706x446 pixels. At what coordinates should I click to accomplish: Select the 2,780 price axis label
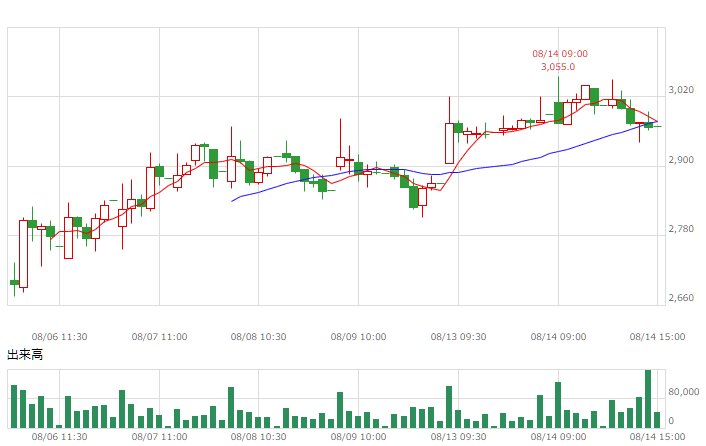[681, 229]
